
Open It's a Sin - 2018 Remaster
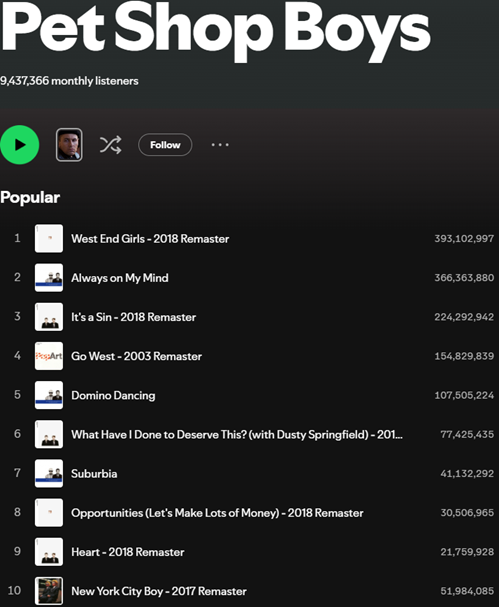(x=134, y=317)
